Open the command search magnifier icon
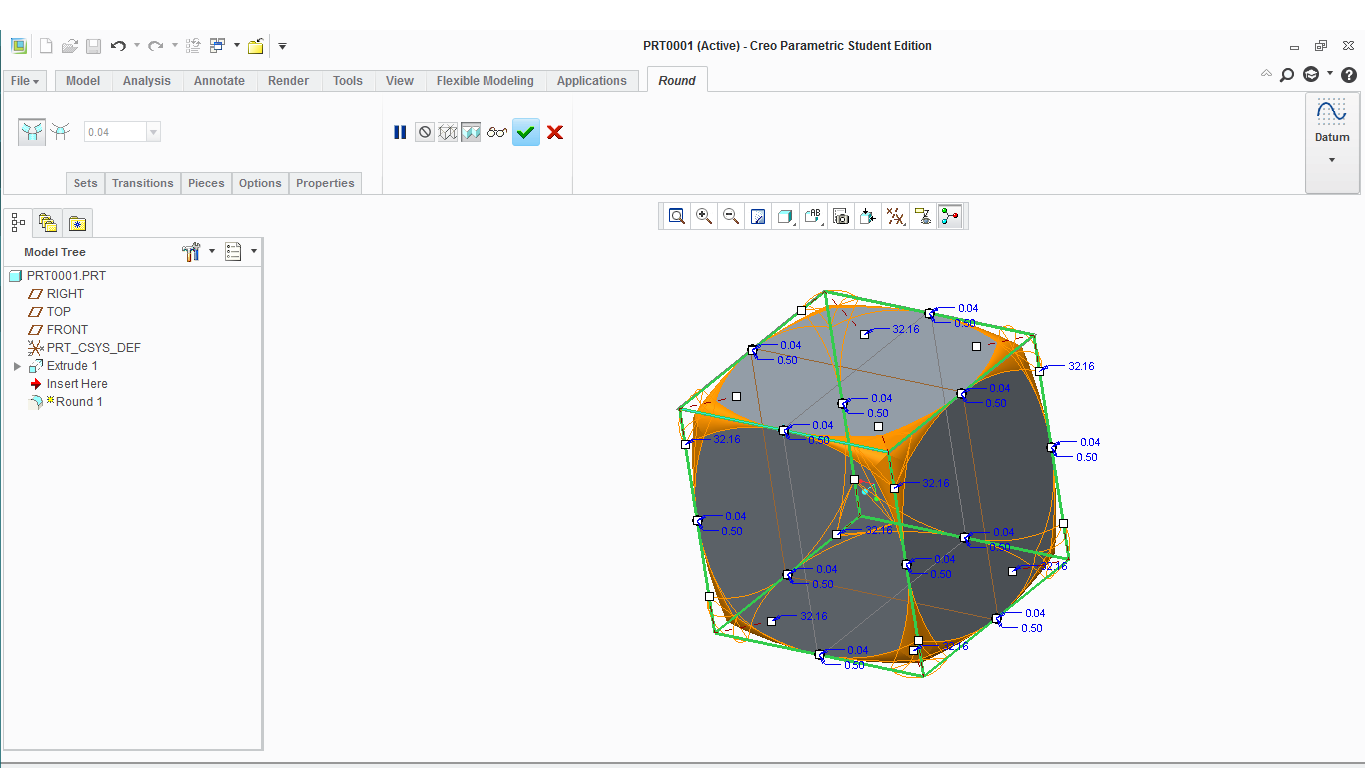 pyautogui.click(x=1287, y=75)
